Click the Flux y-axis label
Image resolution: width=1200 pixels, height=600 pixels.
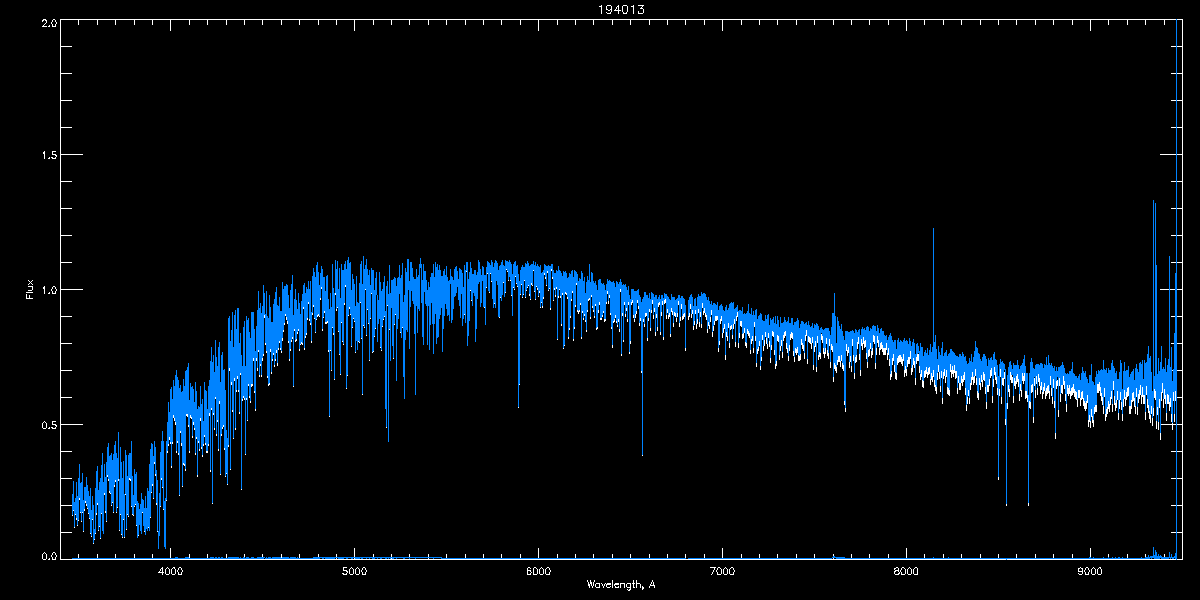point(30,290)
